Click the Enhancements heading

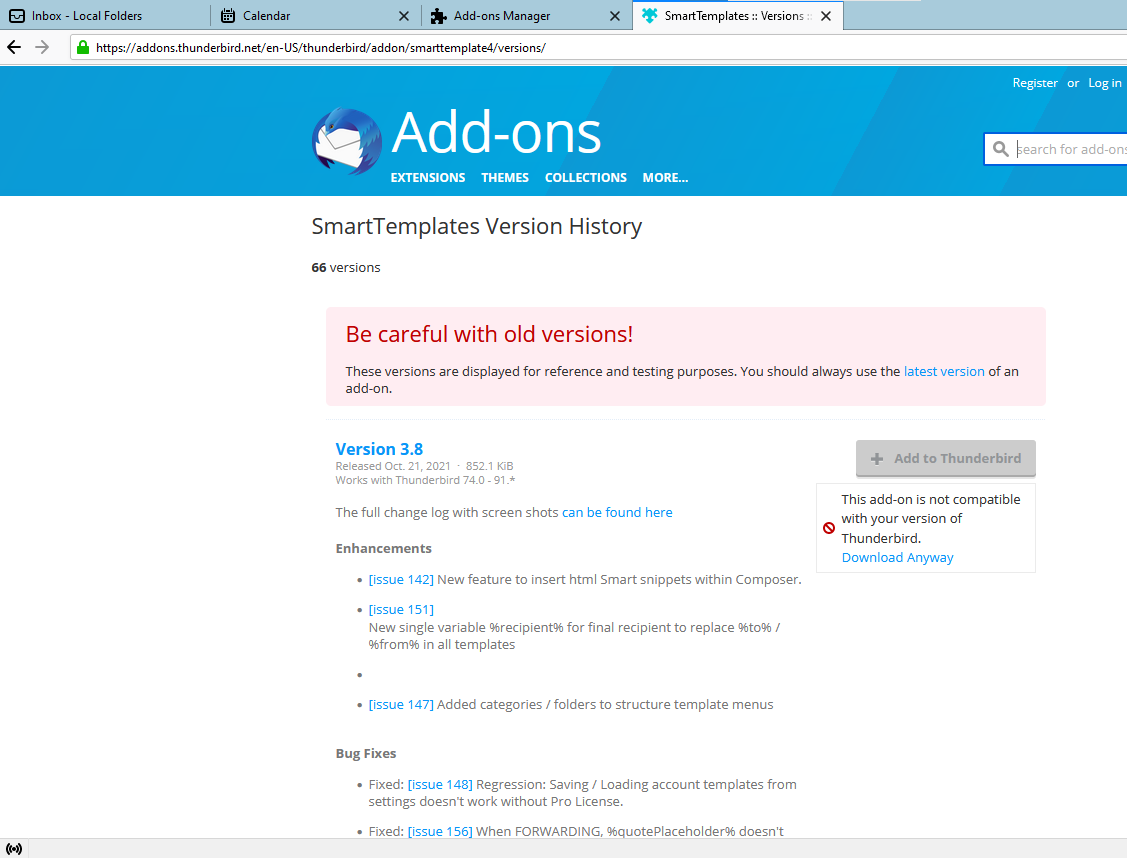pos(383,548)
